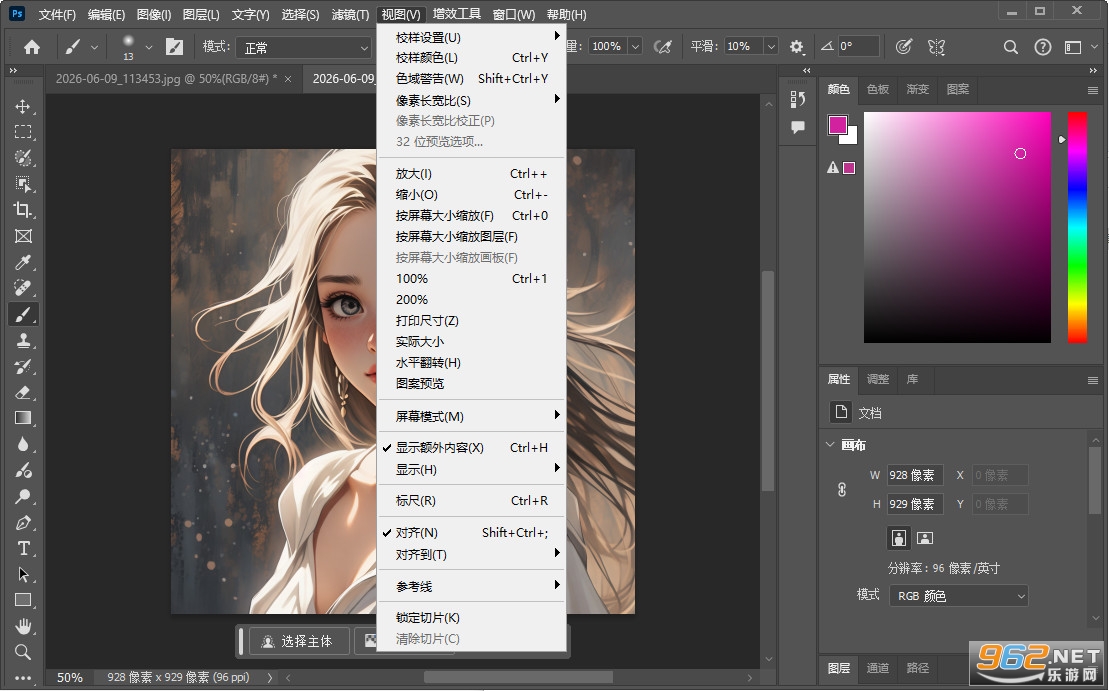Toggle symmetry paint butterfly icon
This screenshot has width=1109, height=691.
[x=936, y=47]
